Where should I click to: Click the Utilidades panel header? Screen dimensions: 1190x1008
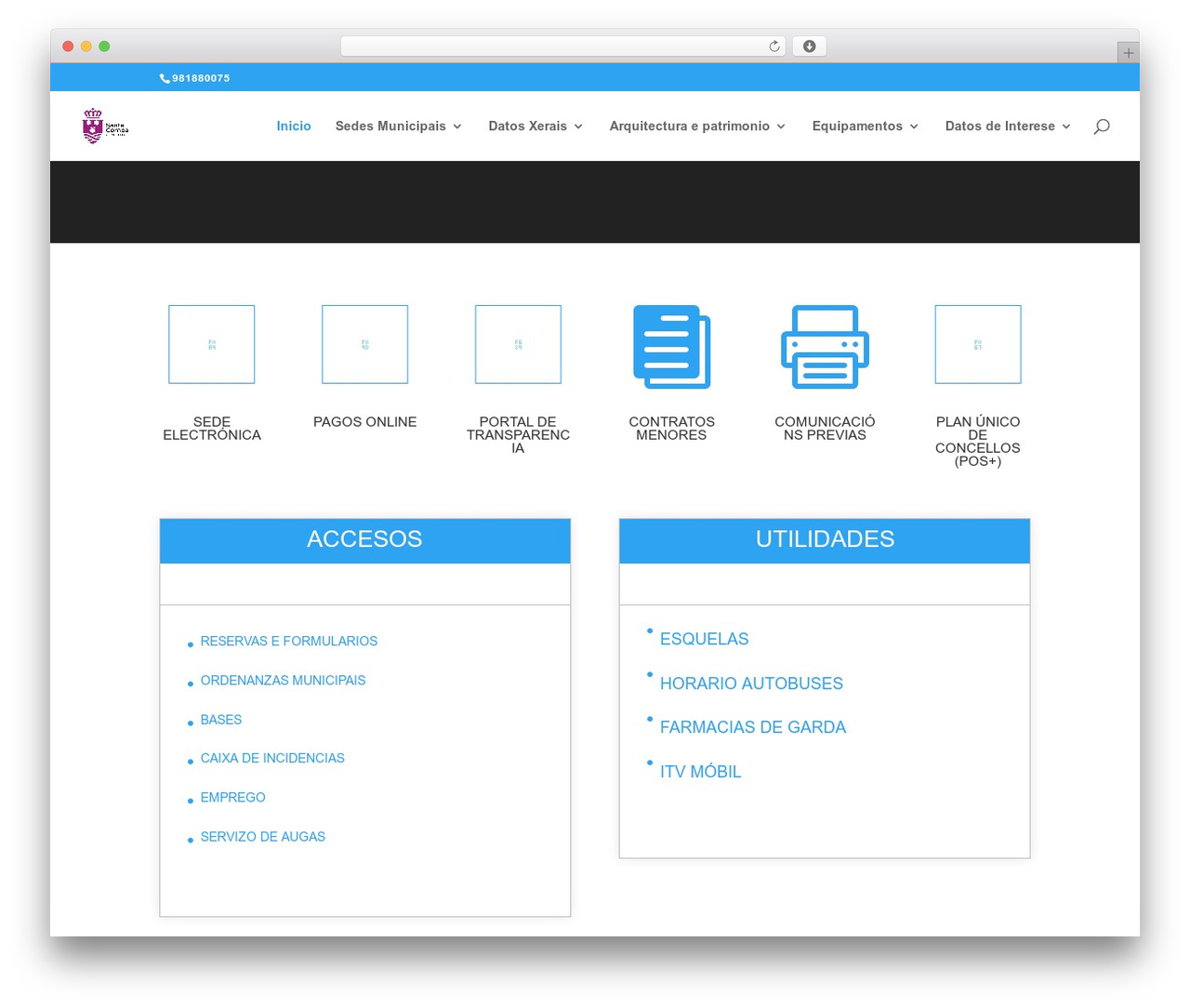[x=825, y=540]
